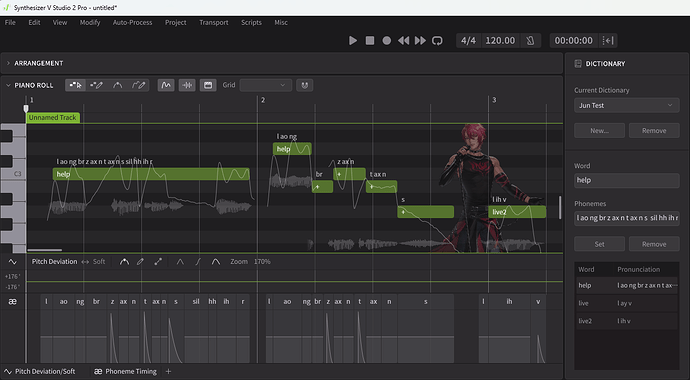This screenshot has width=690, height=380.
Task: Choose the rounded bell curve shape
Action: (x=216, y=262)
